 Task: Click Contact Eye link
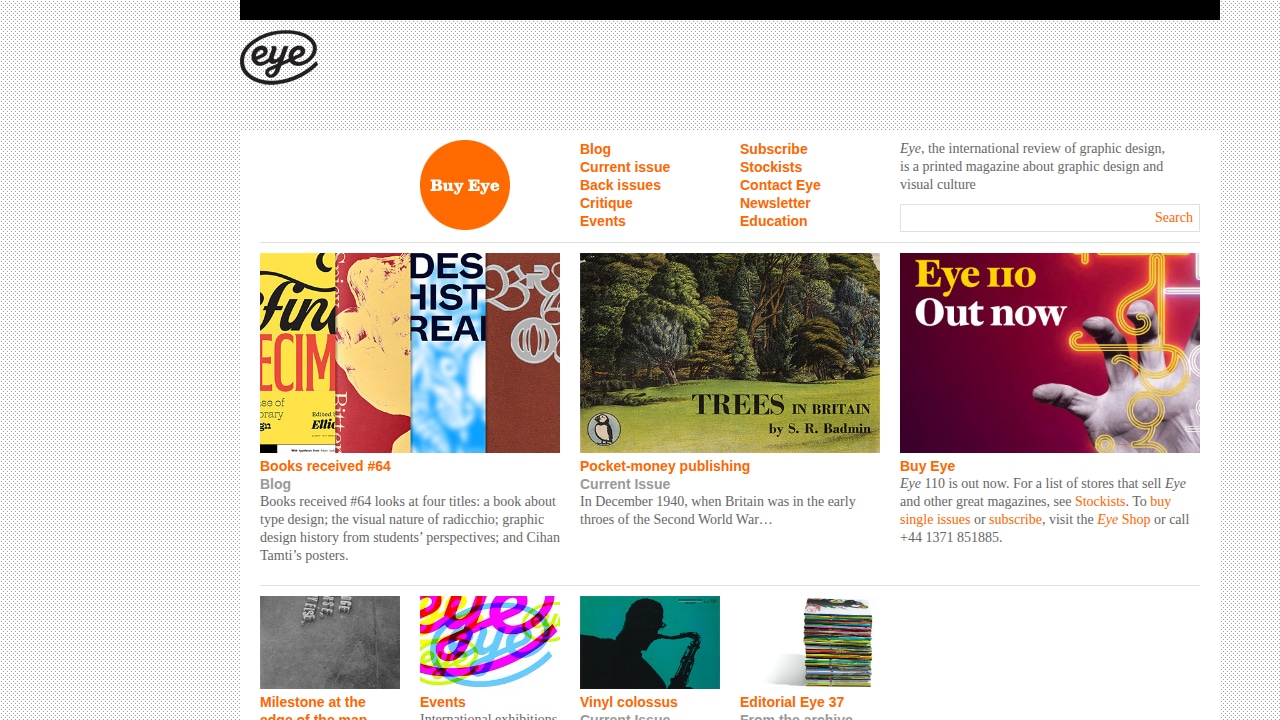(780, 185)
